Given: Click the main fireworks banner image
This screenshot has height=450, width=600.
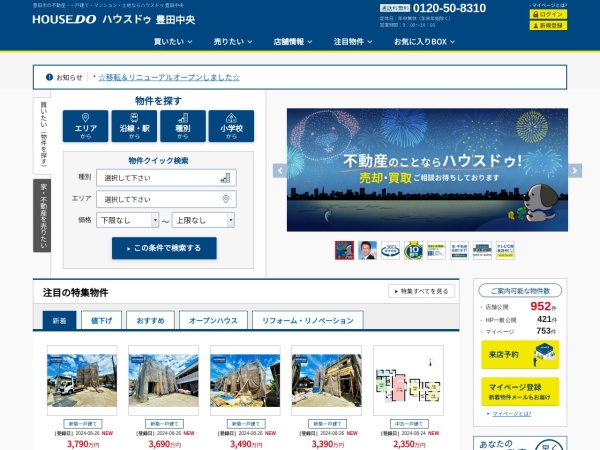Looking at the screenshot, I should [x=427, y=170].
